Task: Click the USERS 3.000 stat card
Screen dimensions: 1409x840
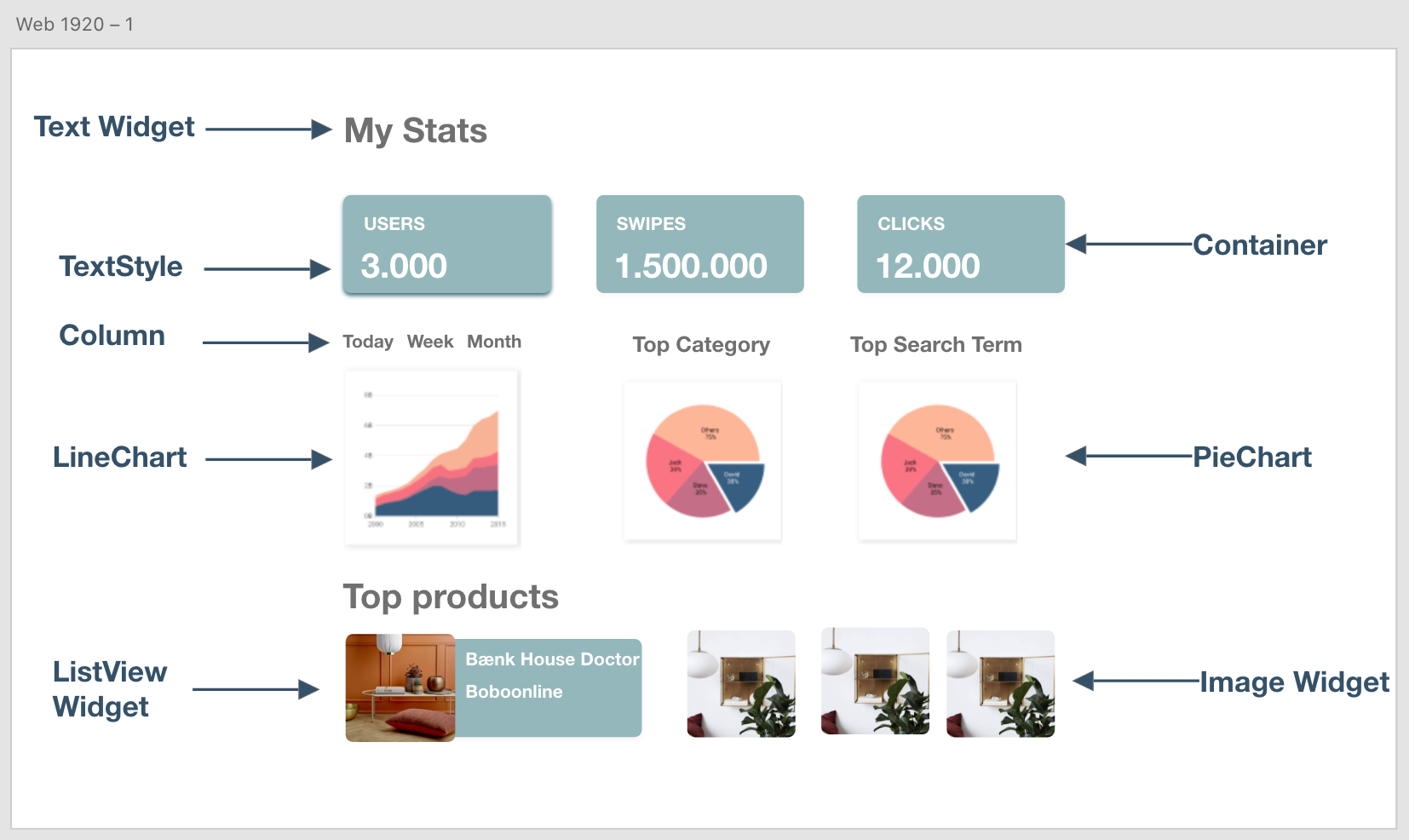Action: tap(447, 245)
